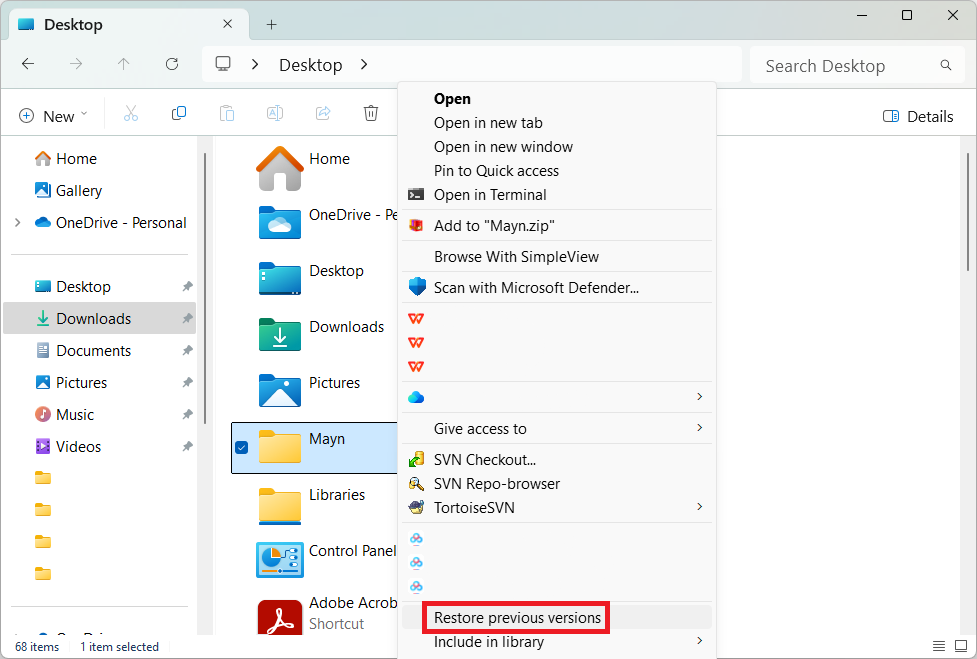This screenshot has width=977, height=659.
Task: Click the Search Desktop field
Action: coord(848,66)
